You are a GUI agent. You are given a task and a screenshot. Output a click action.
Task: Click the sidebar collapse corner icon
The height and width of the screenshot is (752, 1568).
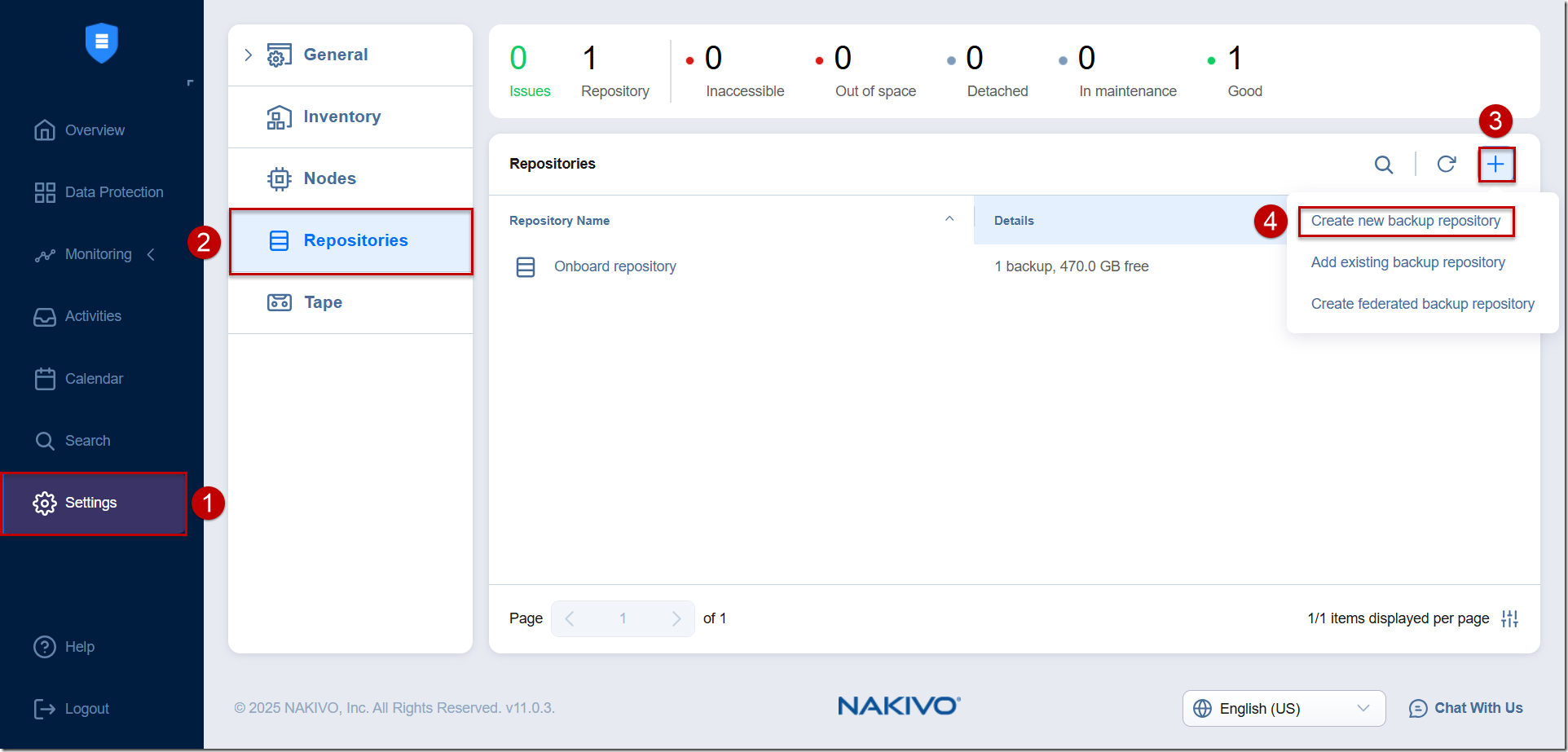click(190, 83)
